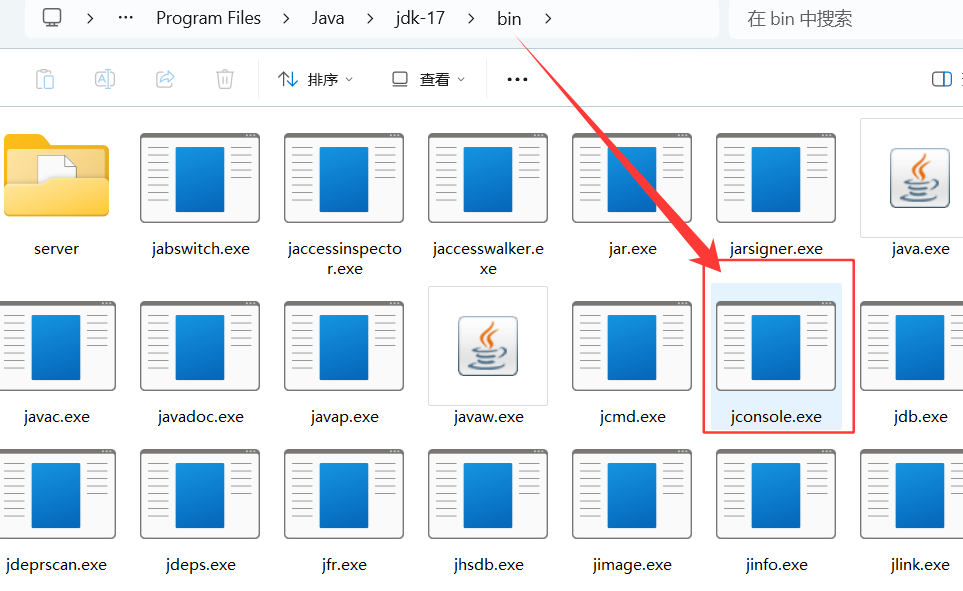The height and width of the screenshot is (591, 963).
Task: Select the jconsole.exe file icon
Action: pos(776,346)
